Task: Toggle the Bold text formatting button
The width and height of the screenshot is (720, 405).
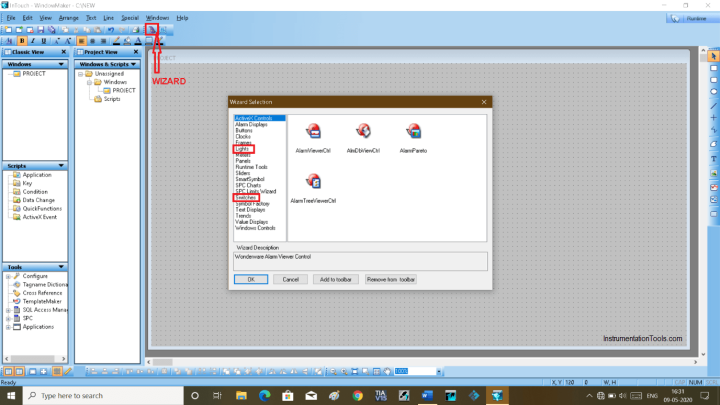Action: coord(22,42)
